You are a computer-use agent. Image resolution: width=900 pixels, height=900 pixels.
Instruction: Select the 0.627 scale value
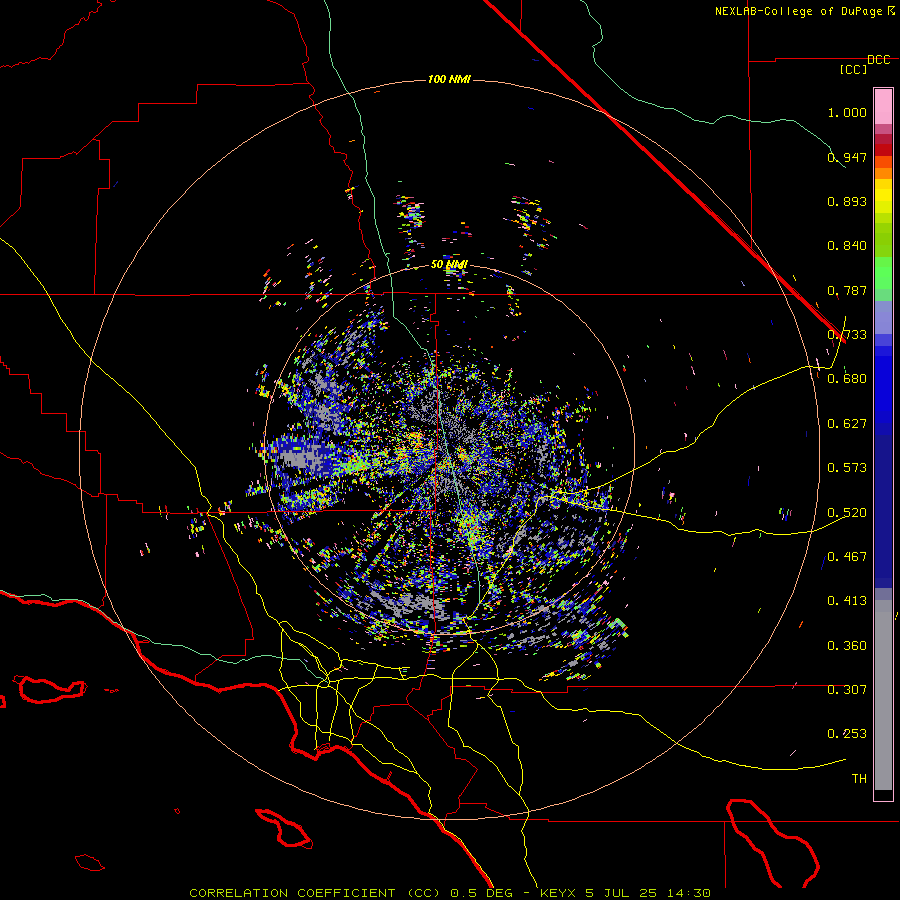coord(847,424)
